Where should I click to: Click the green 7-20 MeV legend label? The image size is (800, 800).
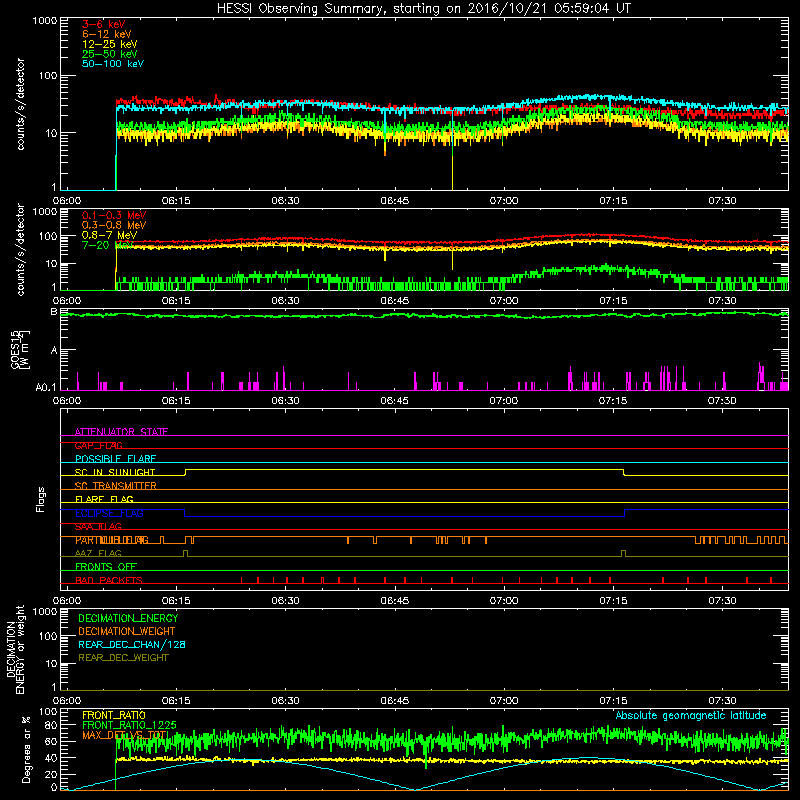(x=108, y=245)
